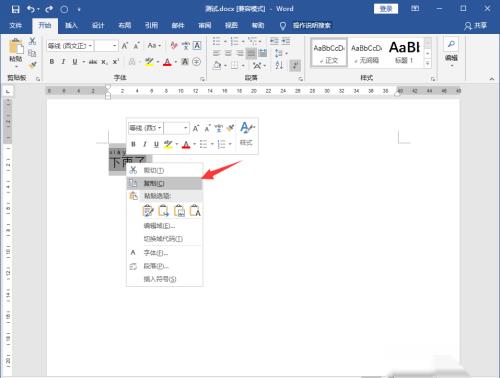Viewport: 500px width, 378px height.
Task: Choose Merge Formatting paste option
Action: [x=164, y=211]
